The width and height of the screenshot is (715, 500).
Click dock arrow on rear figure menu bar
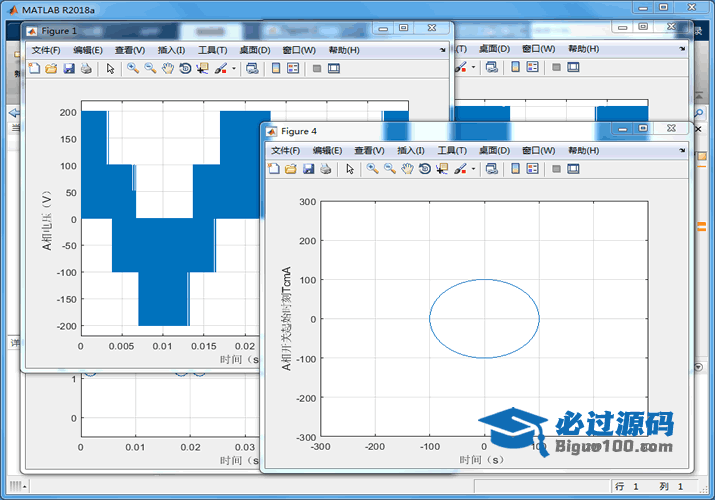pyautogui.click(x=682, y=49)
